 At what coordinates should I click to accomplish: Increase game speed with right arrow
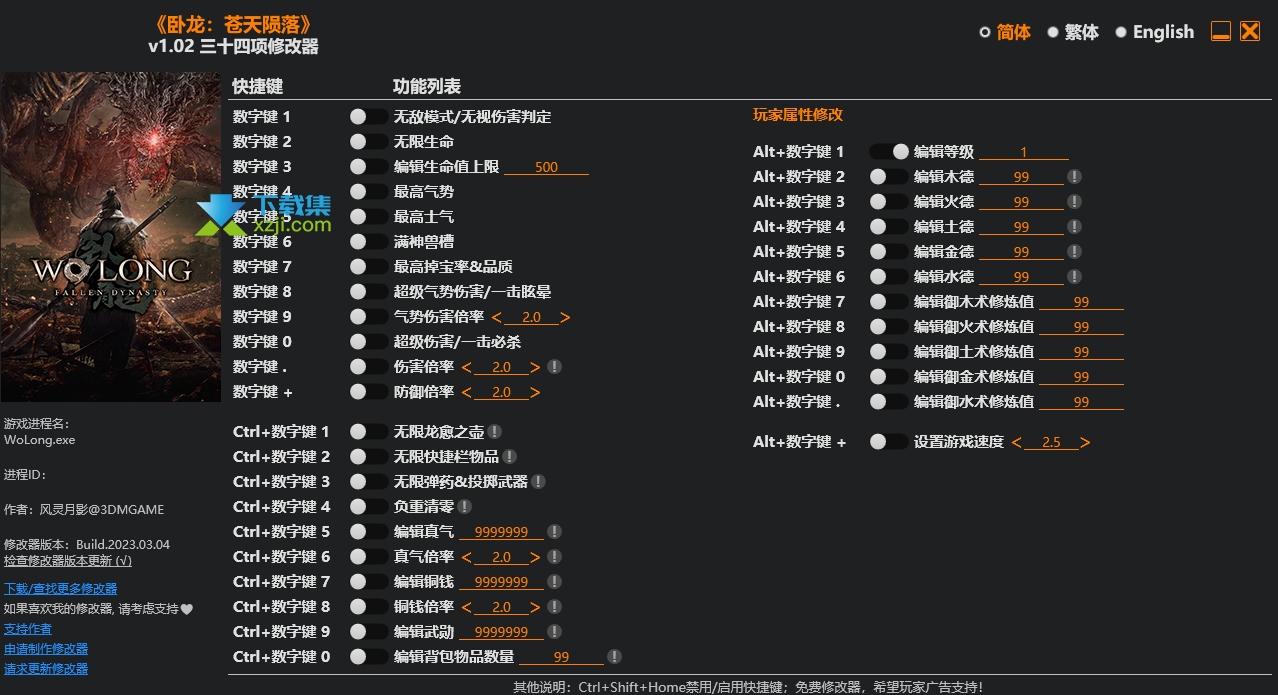tap(1085, 443)
